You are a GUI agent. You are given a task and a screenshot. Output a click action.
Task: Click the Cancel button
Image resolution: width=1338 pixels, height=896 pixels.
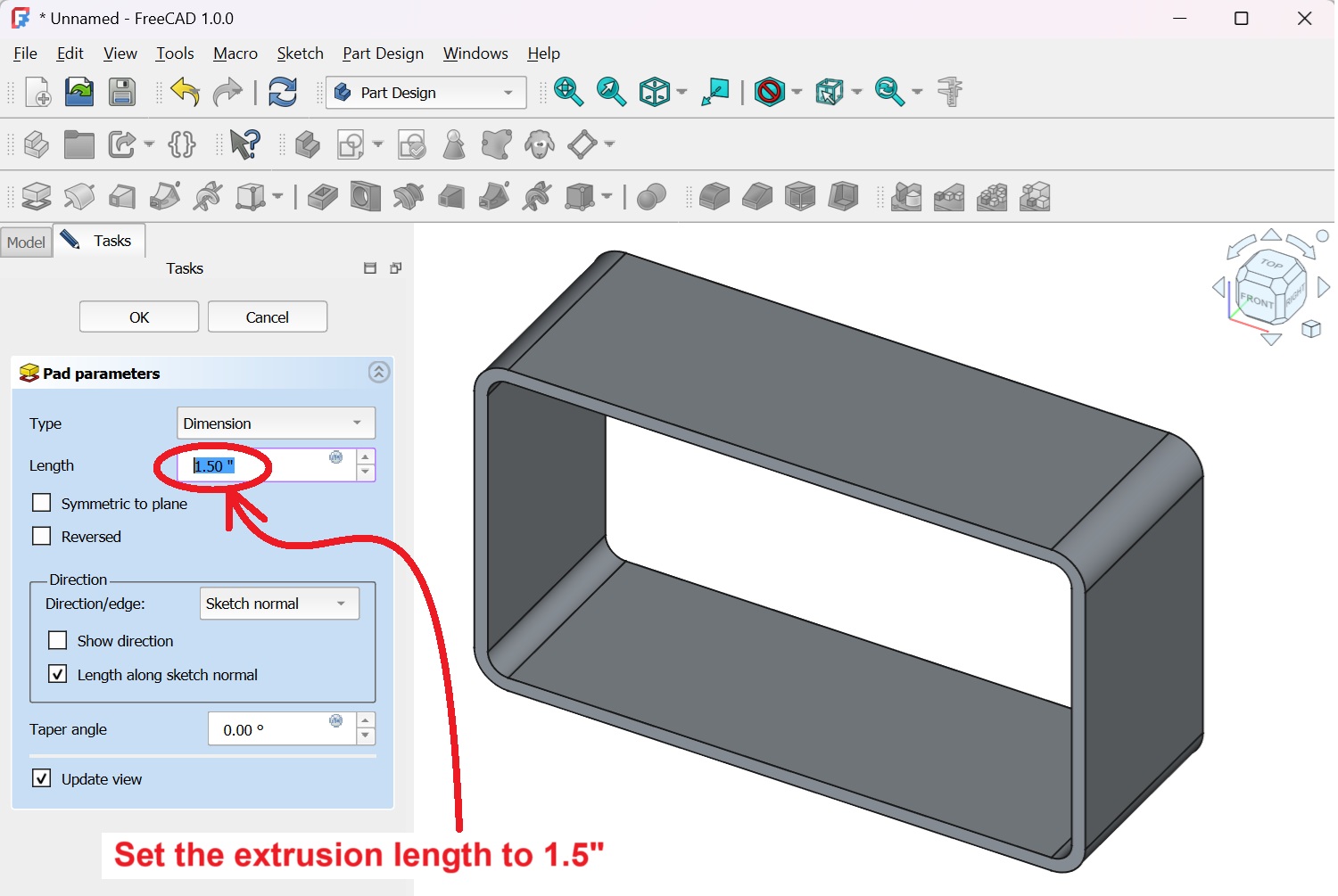pos(267,317)
